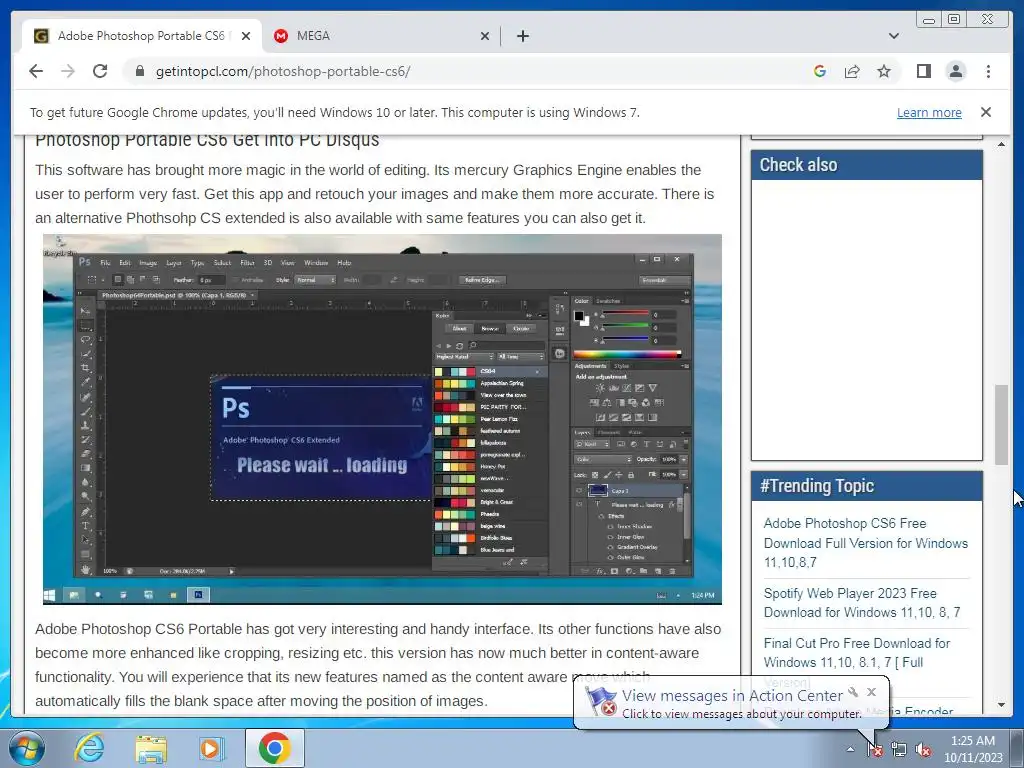Click the page scrollbar down arrow
The image size is (1024, 768).
point(1001,705)
